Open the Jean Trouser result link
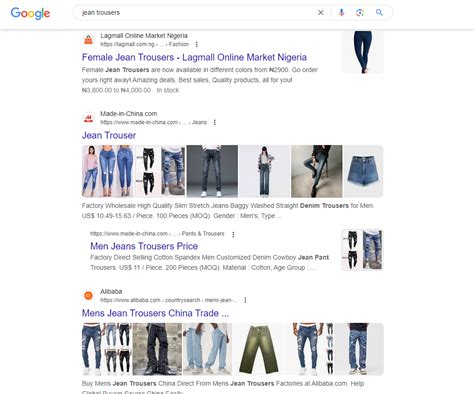 tap(109, 135)
